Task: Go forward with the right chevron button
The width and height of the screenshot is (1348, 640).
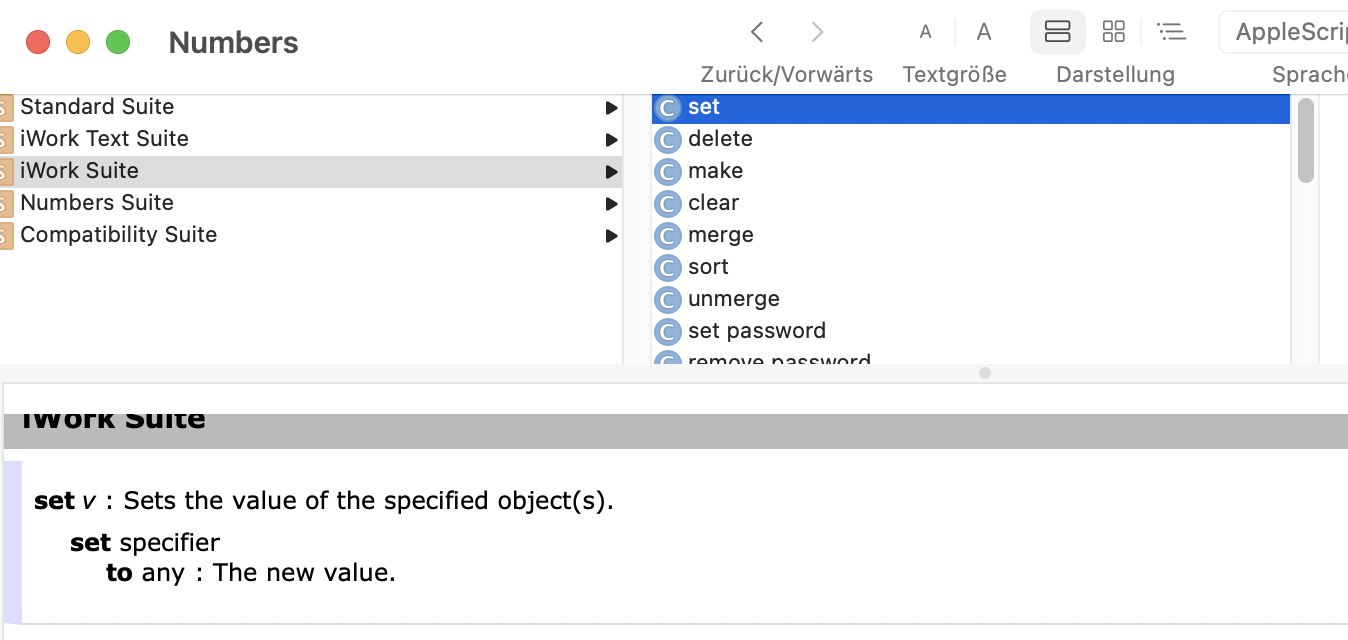Action: point(817,32)
